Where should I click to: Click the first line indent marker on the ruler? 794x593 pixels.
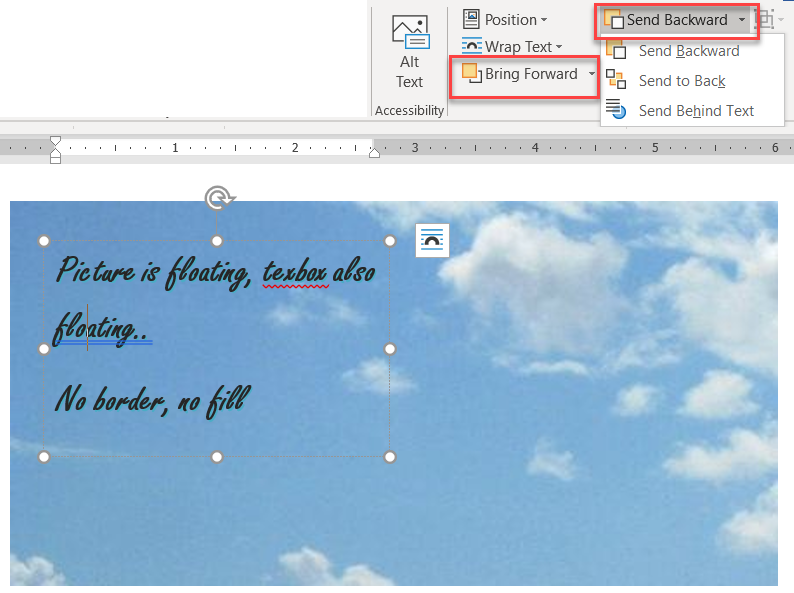56,141
